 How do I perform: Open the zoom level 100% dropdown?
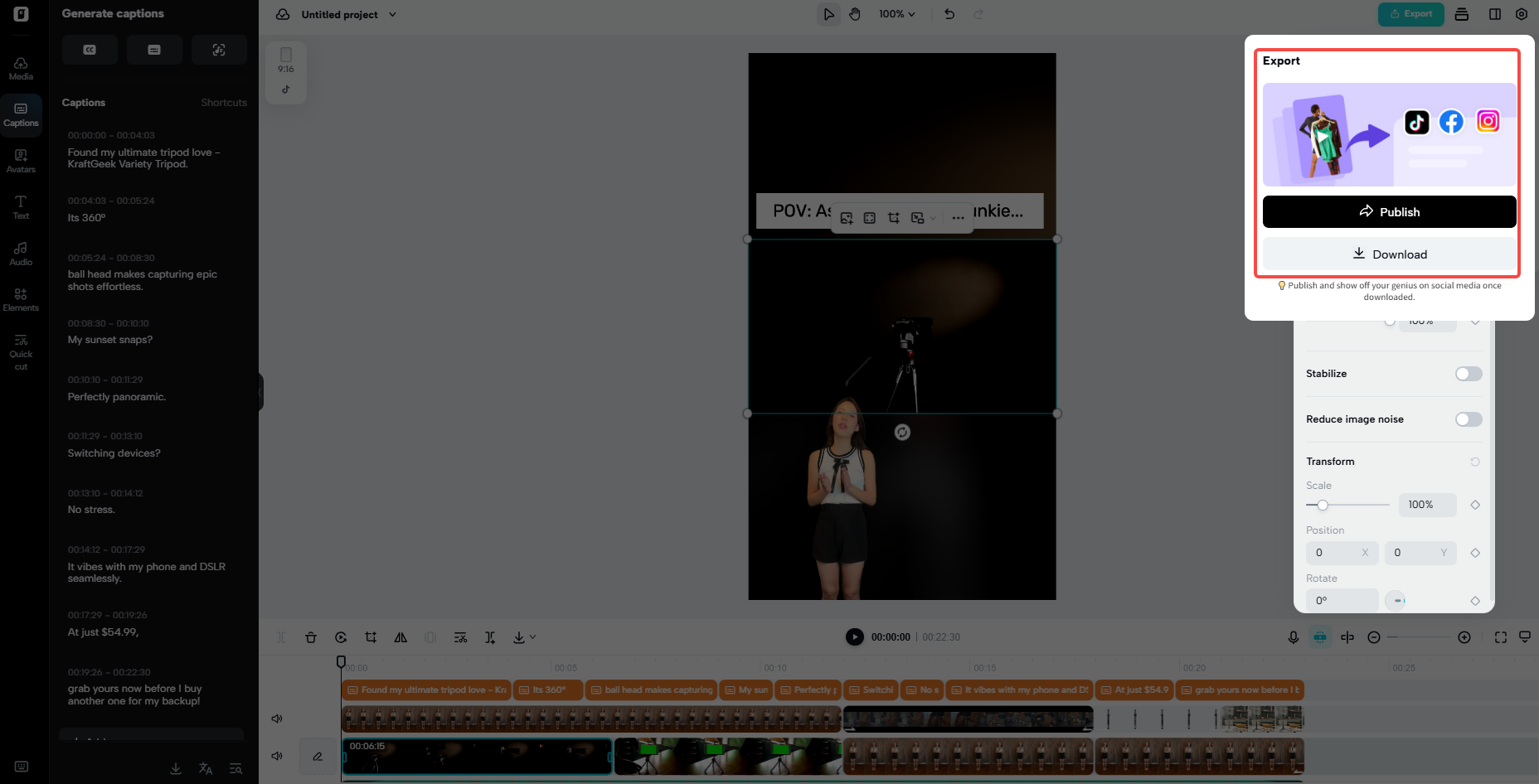[x=896, y=14]
